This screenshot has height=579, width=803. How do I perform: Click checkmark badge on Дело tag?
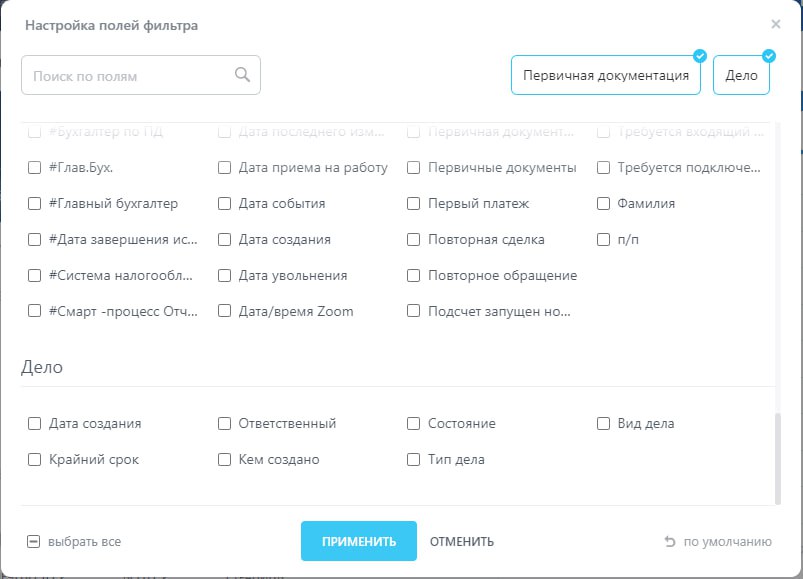[768, 56]
